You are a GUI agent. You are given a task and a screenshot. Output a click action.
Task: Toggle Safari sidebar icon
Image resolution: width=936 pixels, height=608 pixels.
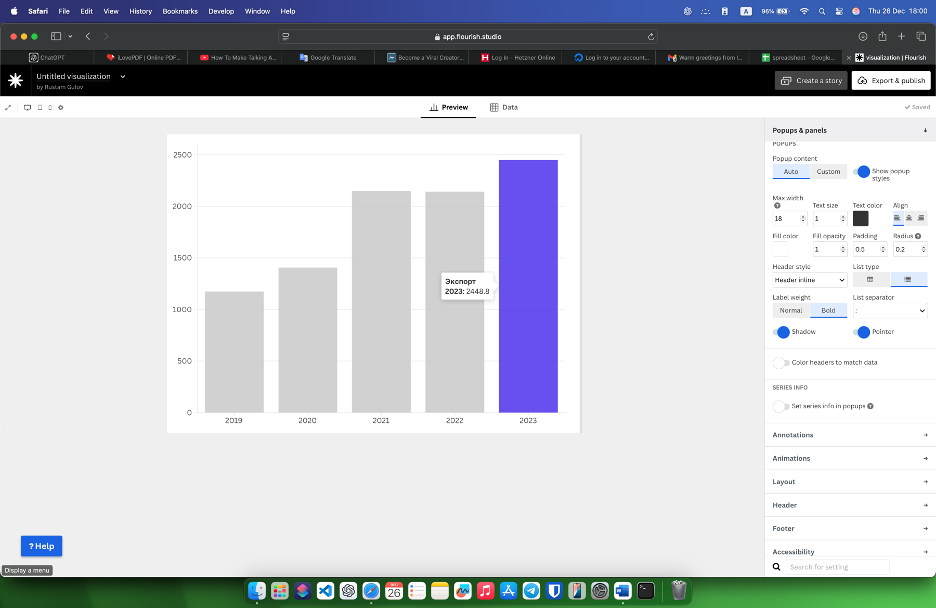tap(56, 36)
